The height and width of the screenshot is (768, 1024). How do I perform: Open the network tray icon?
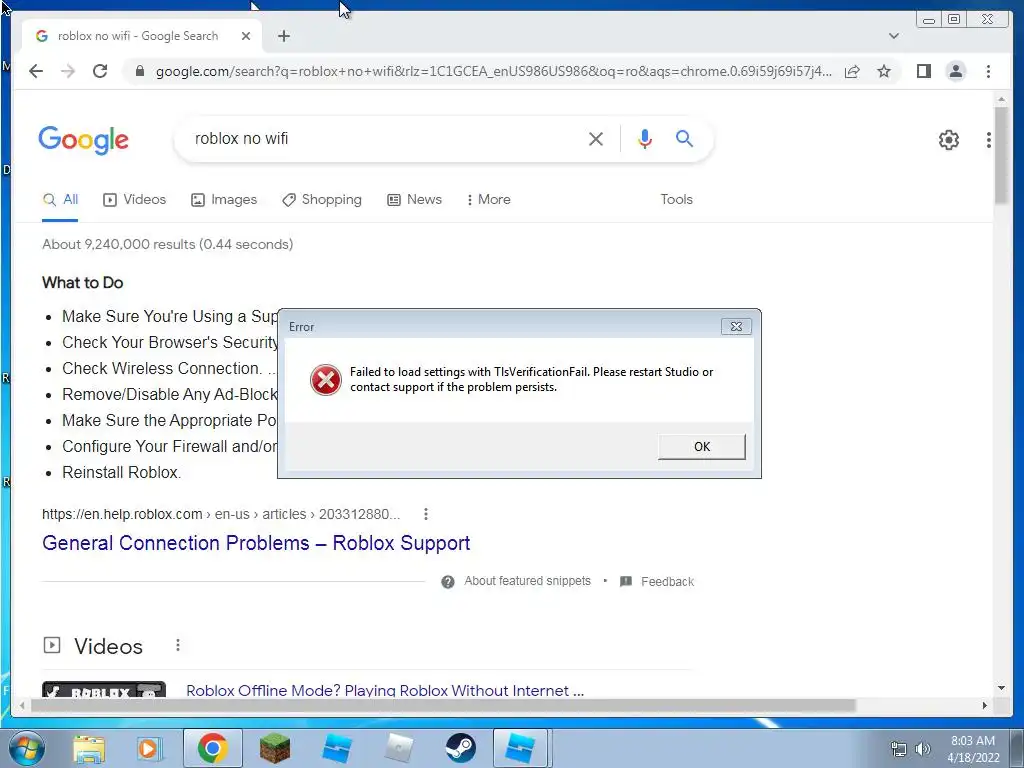[899, 749]
